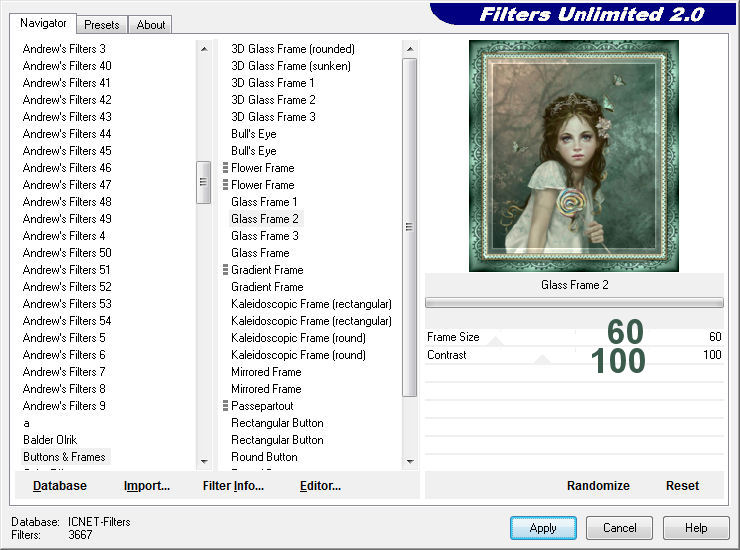
Task: Select Glass Frame 3 filter
Action: click(x=265, y=236)
